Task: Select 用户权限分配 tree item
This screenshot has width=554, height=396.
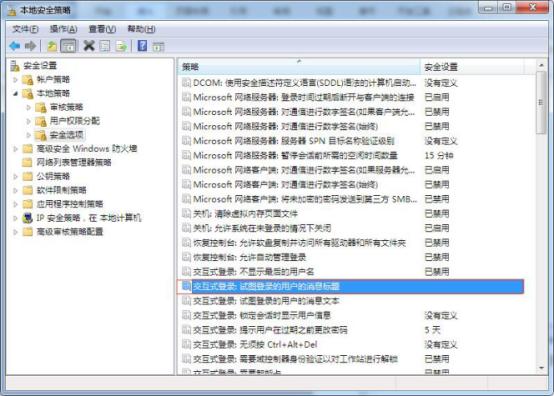Action: coord(75,121)
